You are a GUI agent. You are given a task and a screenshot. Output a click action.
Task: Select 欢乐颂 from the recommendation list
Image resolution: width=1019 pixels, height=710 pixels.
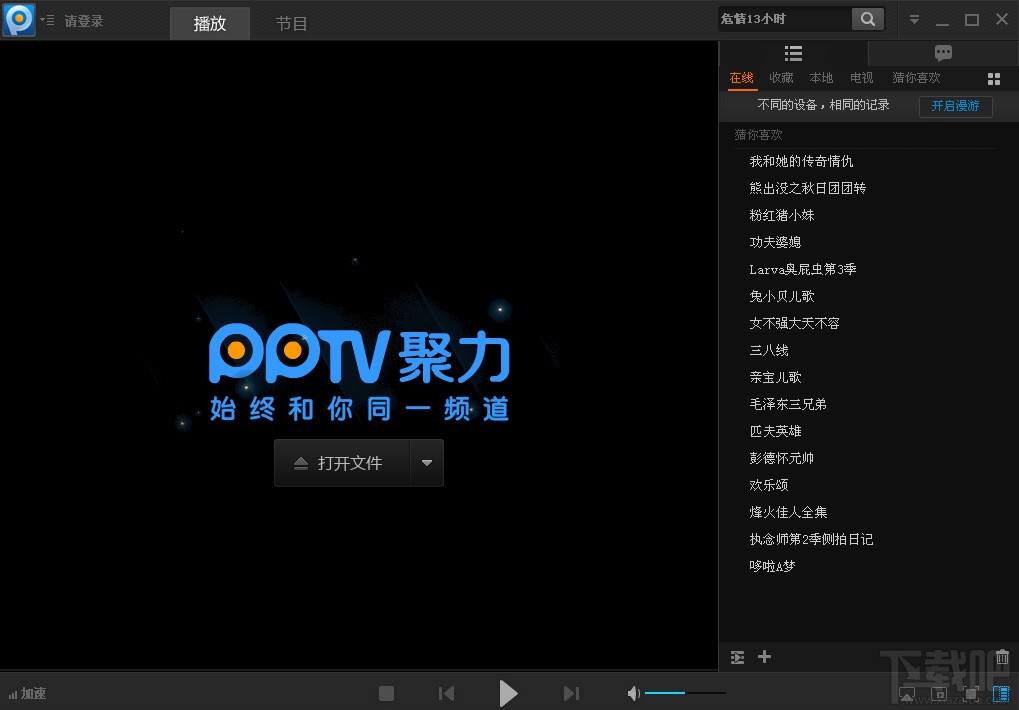(x=768, y=485)
